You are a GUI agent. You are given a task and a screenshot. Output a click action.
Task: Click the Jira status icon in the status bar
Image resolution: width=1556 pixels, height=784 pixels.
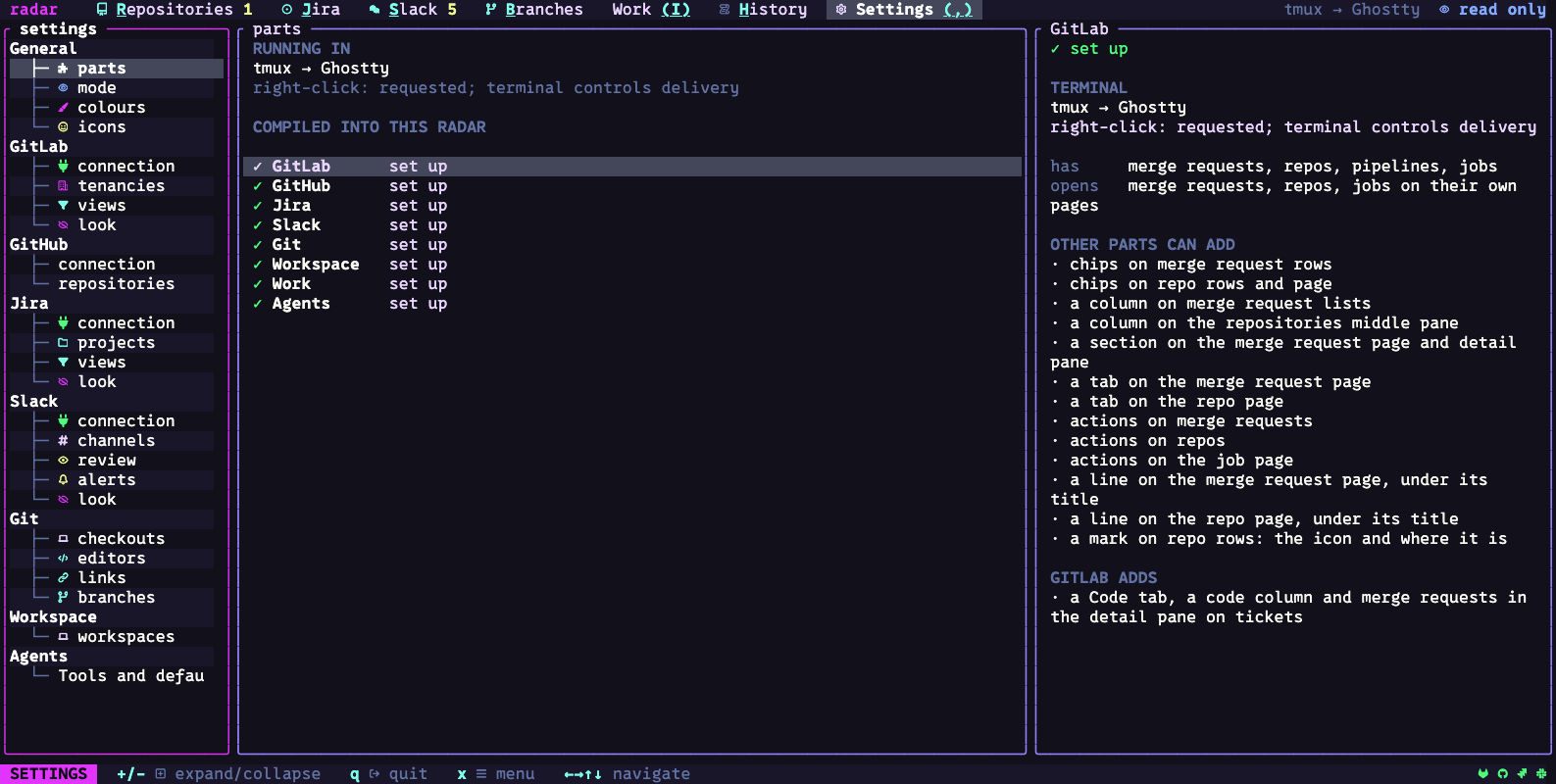tap(1522, 774)
